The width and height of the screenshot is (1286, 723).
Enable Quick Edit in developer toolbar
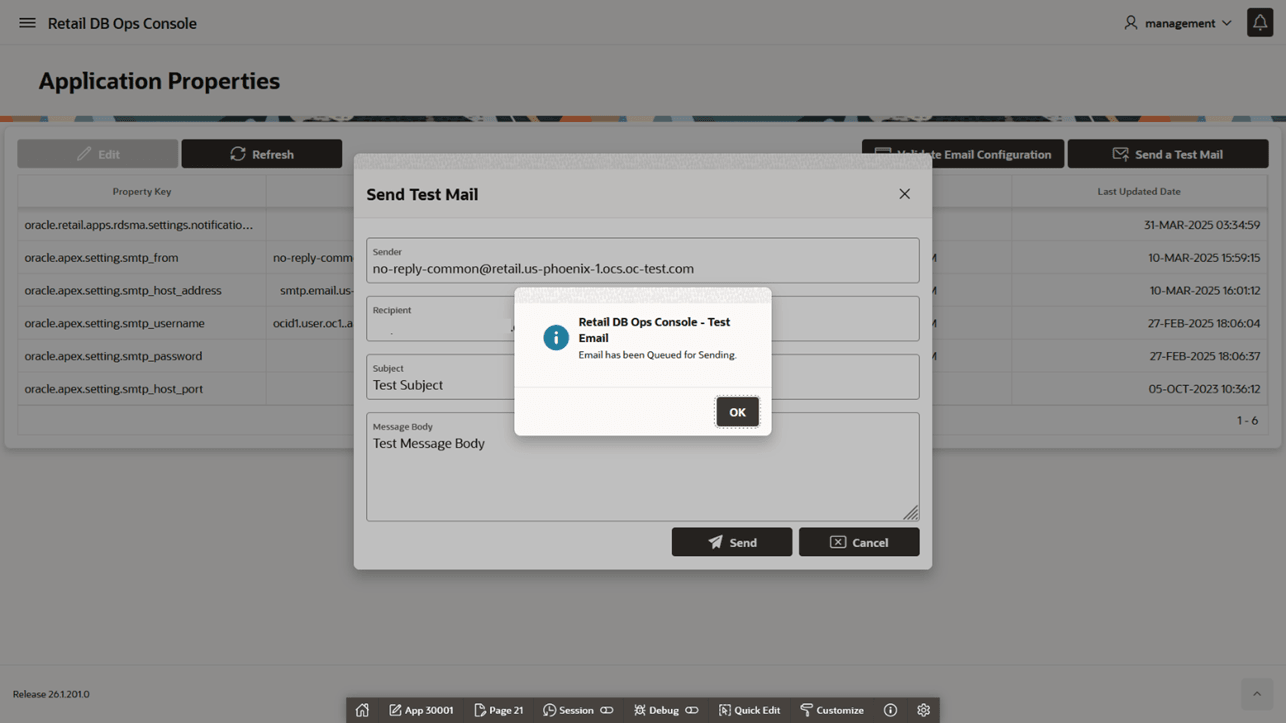[x=749, y=710]
